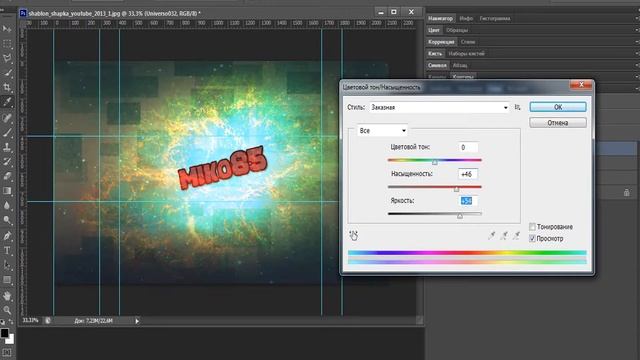Toggle Quick Mask mode icon
The height and width of the screenshot is (360, 640).
[7, 353]
